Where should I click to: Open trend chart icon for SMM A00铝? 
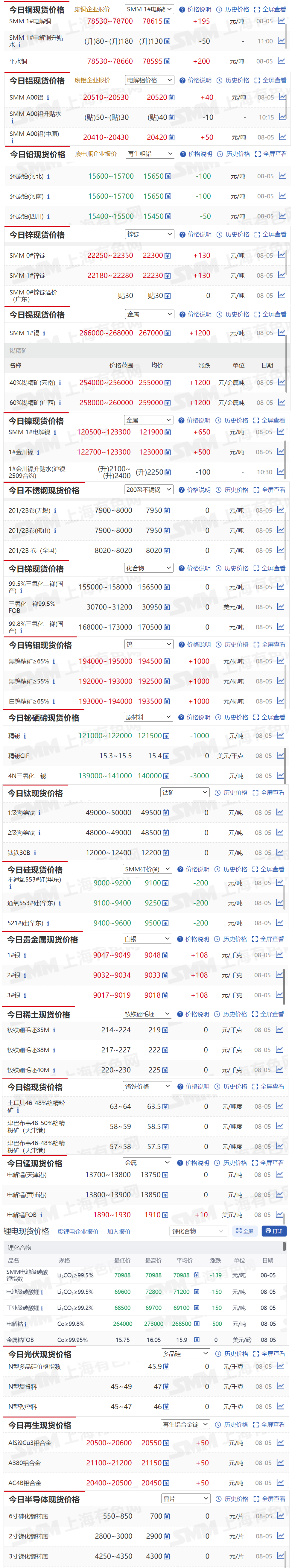[282, 97]
